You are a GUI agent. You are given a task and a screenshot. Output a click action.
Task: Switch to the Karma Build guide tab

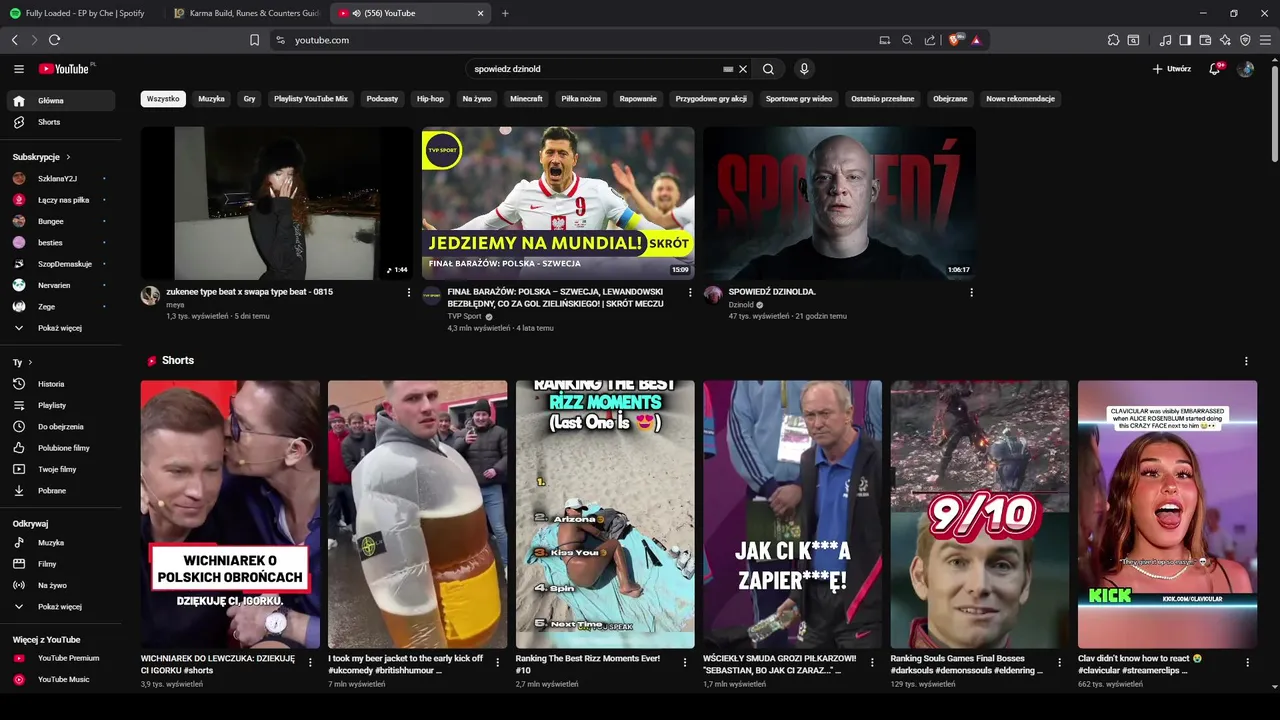point(247,13)
